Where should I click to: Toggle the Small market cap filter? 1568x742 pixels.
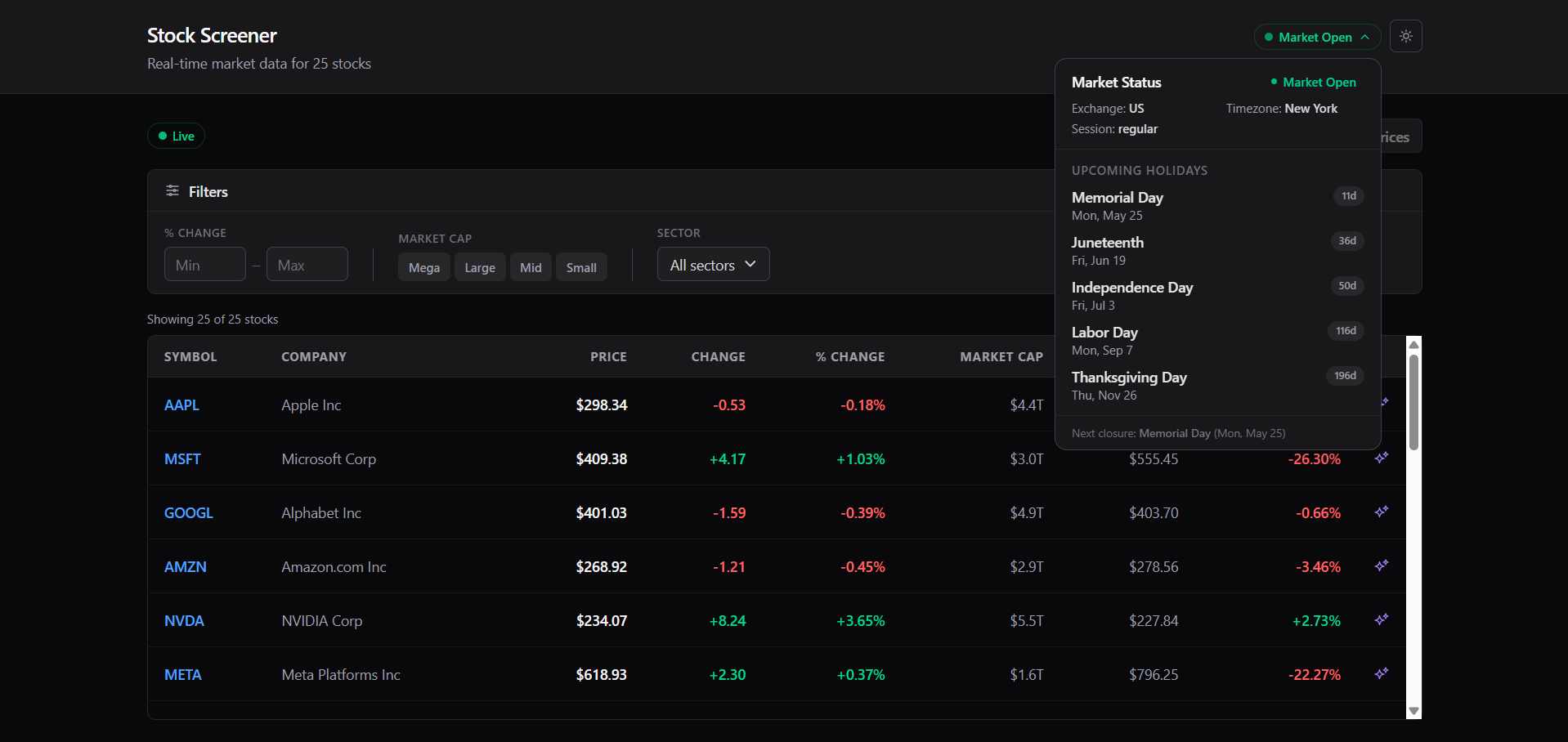pyautogui.click(x=581, y=267)
